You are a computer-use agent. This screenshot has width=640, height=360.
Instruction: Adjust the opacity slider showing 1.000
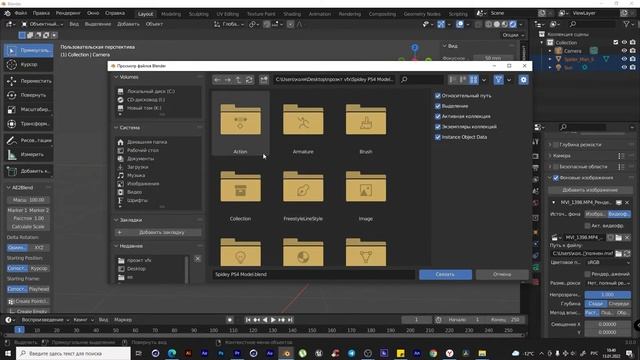point(608,295)
